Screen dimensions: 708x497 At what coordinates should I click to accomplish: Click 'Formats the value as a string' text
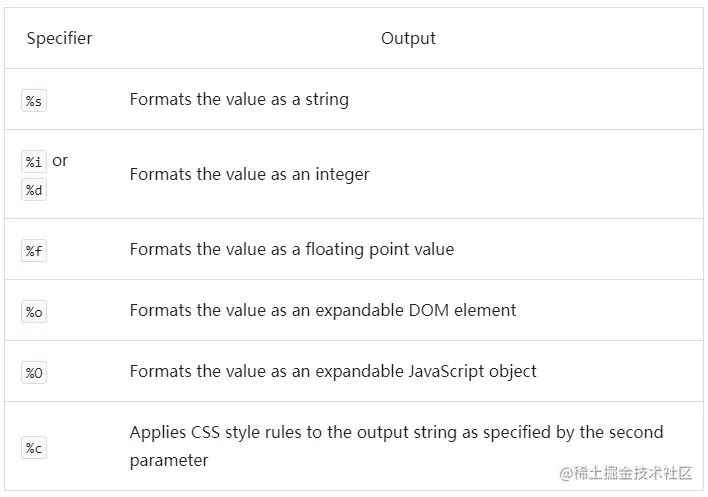[x=239, y=100]
